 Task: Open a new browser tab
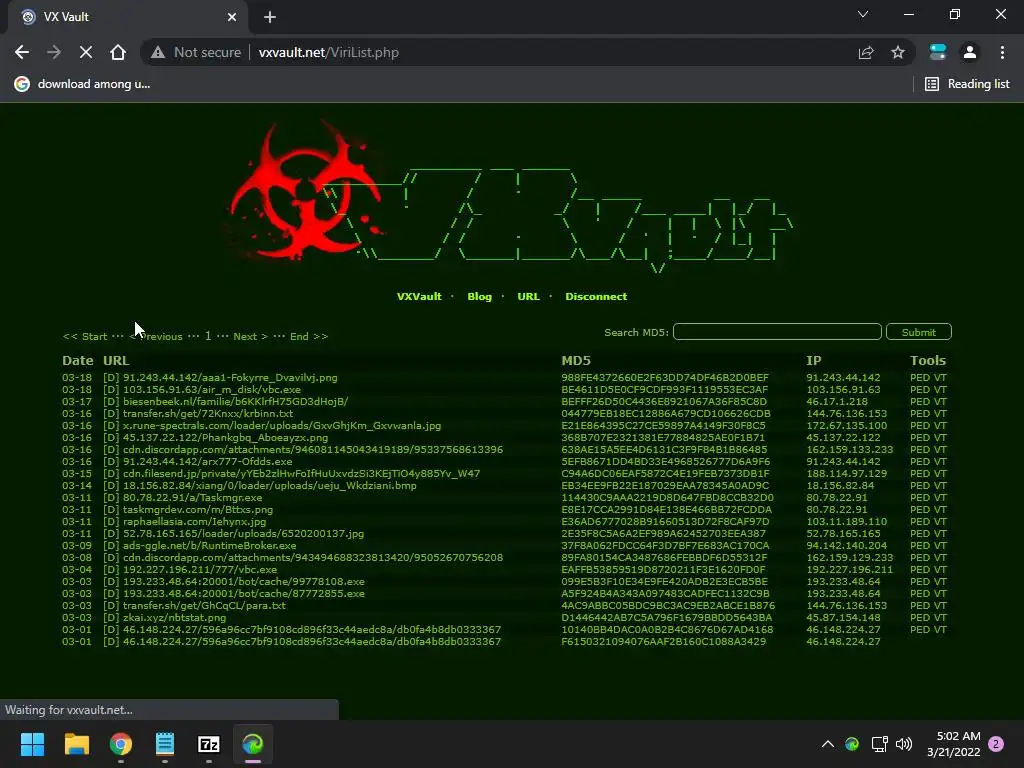(x=270, y=17)
